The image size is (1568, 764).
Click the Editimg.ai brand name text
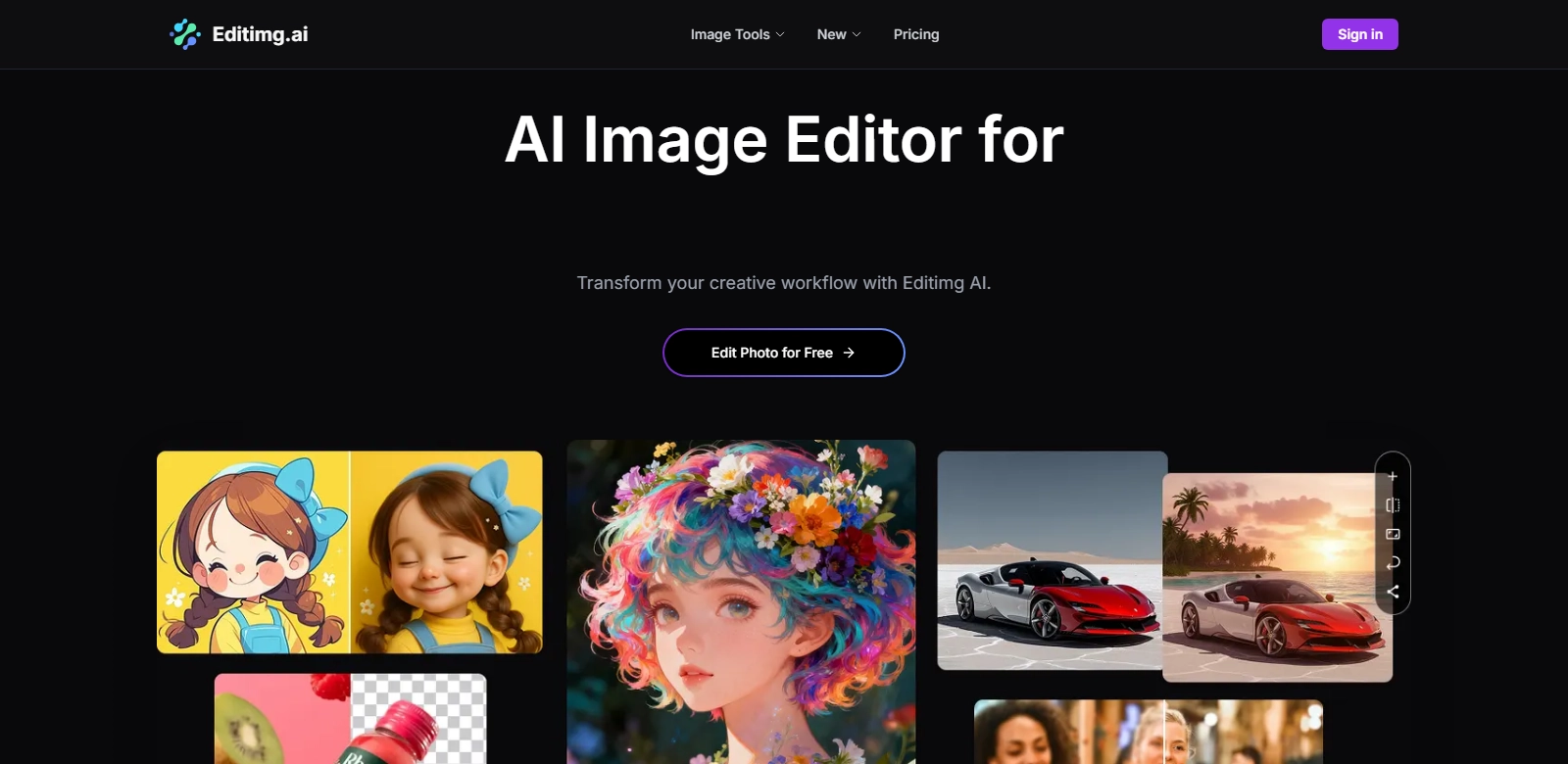click(x=260, y=34)
